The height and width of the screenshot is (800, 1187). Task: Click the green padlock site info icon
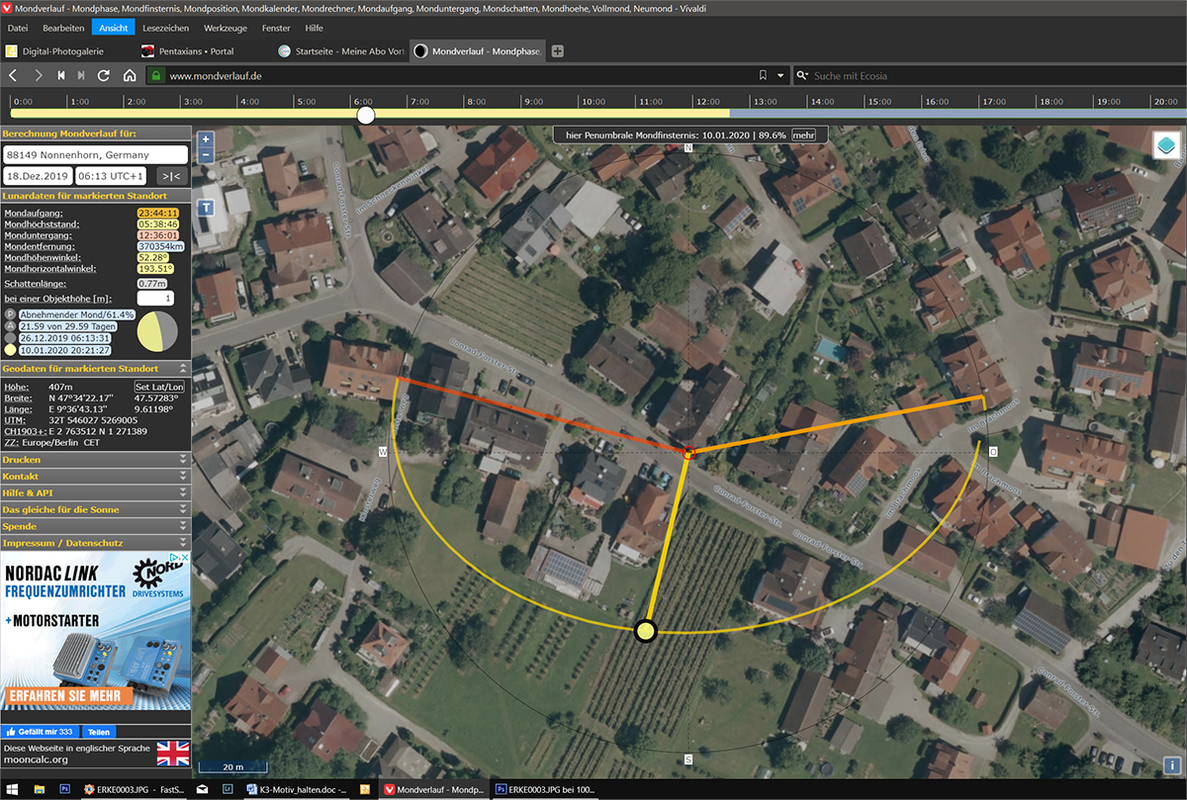(155, 76)
